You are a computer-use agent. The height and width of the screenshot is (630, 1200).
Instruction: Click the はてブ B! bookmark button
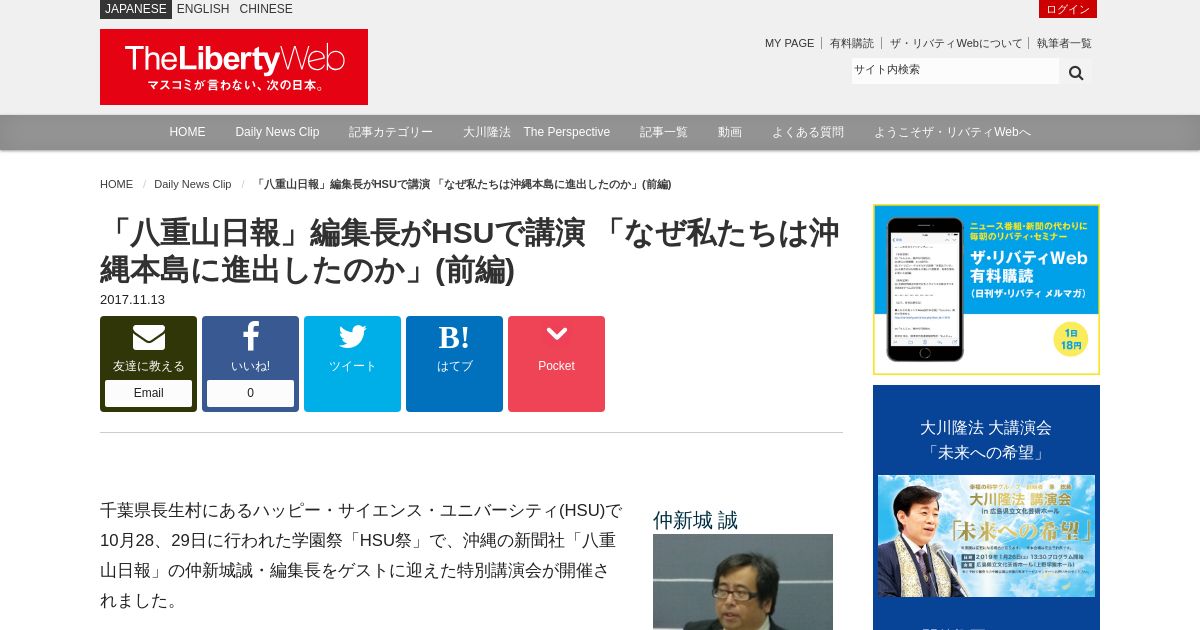tap(454, 364)
